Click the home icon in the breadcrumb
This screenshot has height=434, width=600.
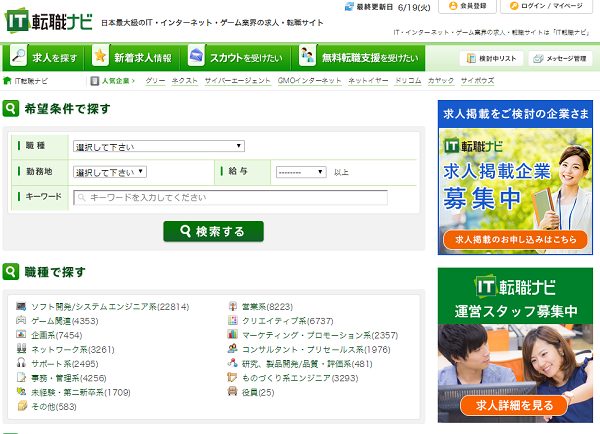click(9, 79)
